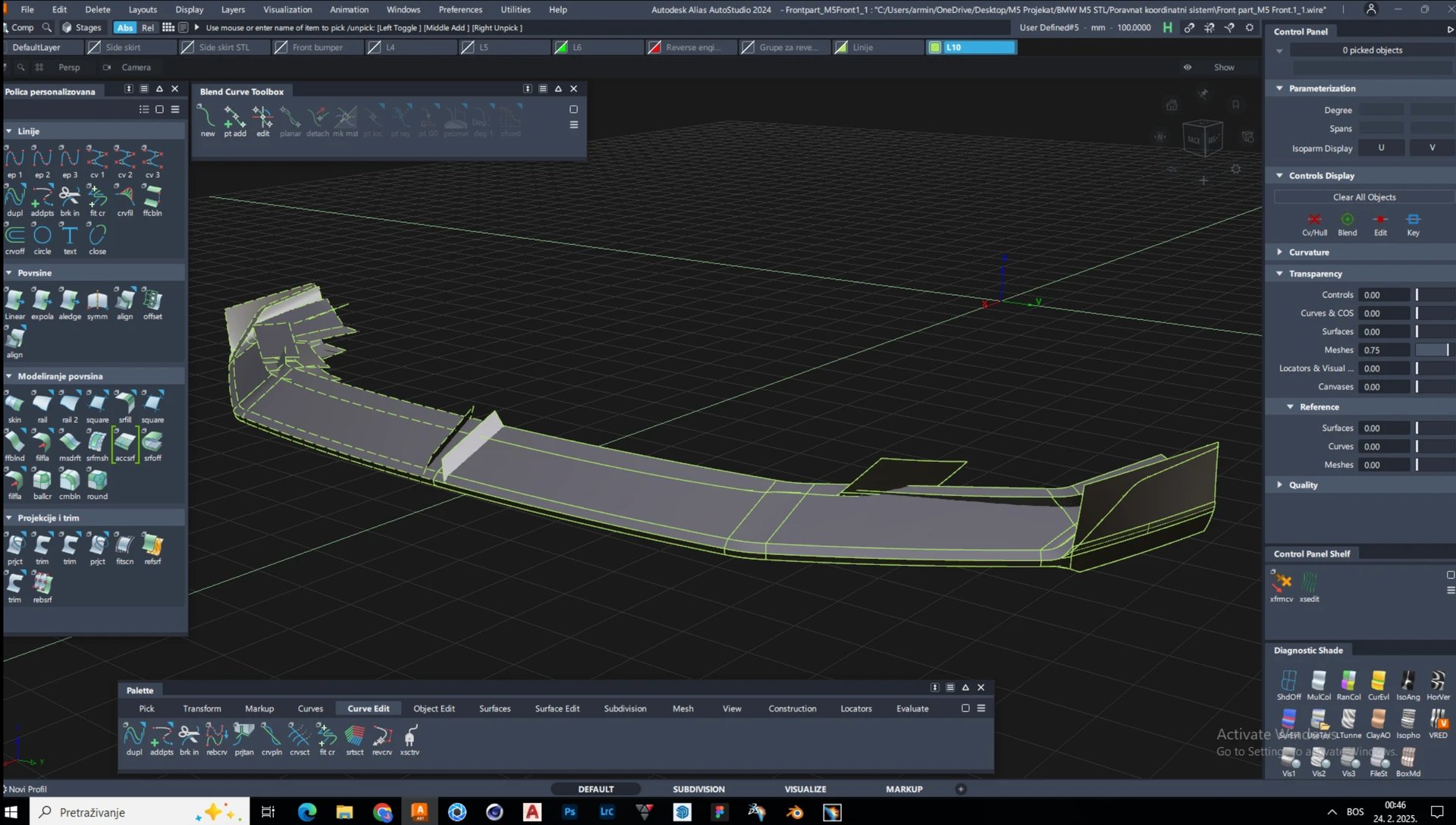Collapse the Povrsine shelf section
Image resolution: width=1456 pixels, height=825 pixels.
click(x=9, y=273)
